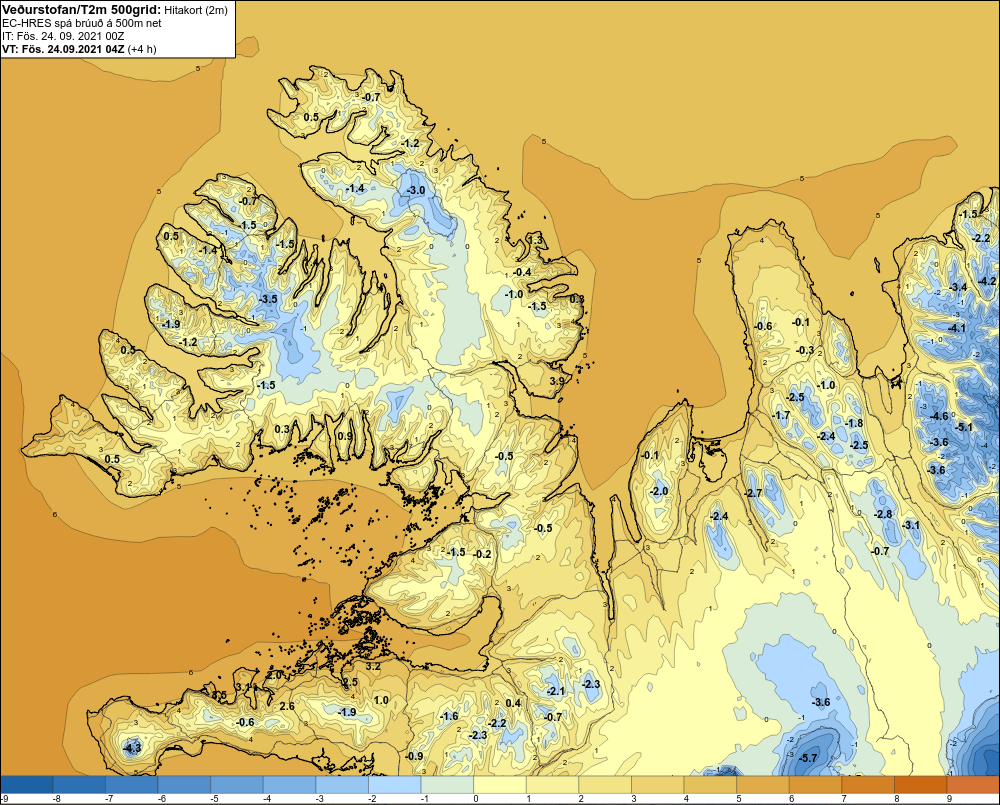This screenshot has height=805, width=1000.
Task: Click the legend color between -9 and -8
Action: click(27, 784)
